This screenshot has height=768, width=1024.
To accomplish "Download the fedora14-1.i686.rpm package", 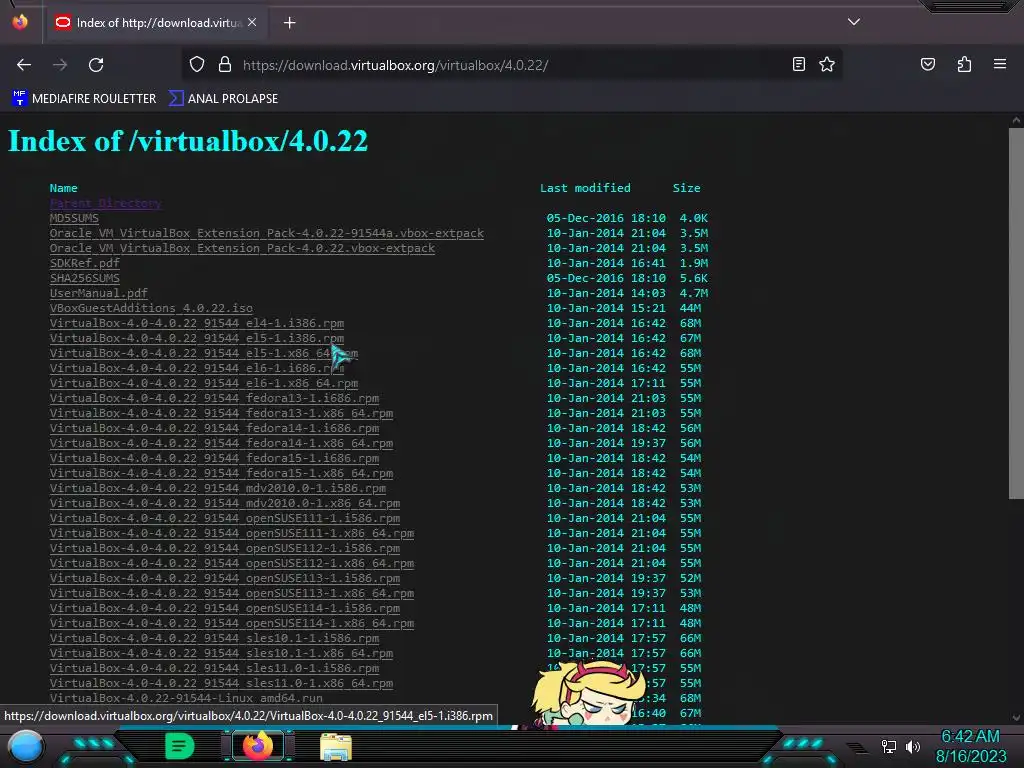I will (x=214, y=428).
